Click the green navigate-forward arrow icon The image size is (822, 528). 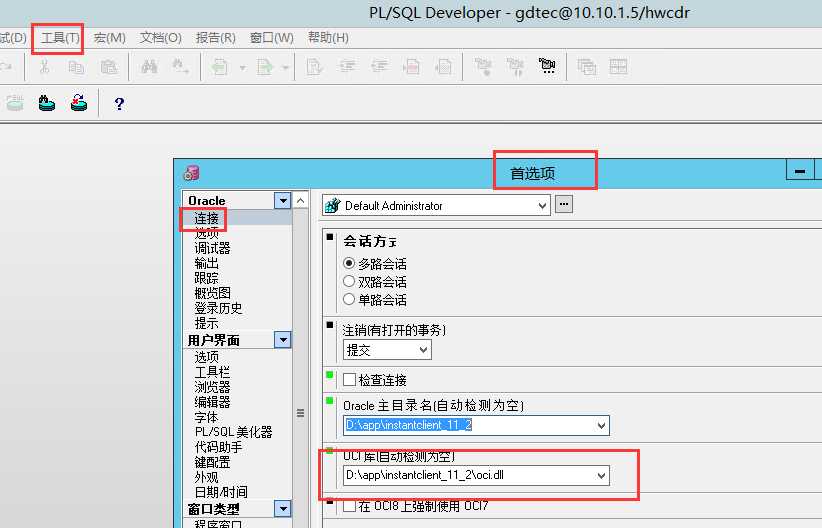pyautogui.click(x=265, y=67)
